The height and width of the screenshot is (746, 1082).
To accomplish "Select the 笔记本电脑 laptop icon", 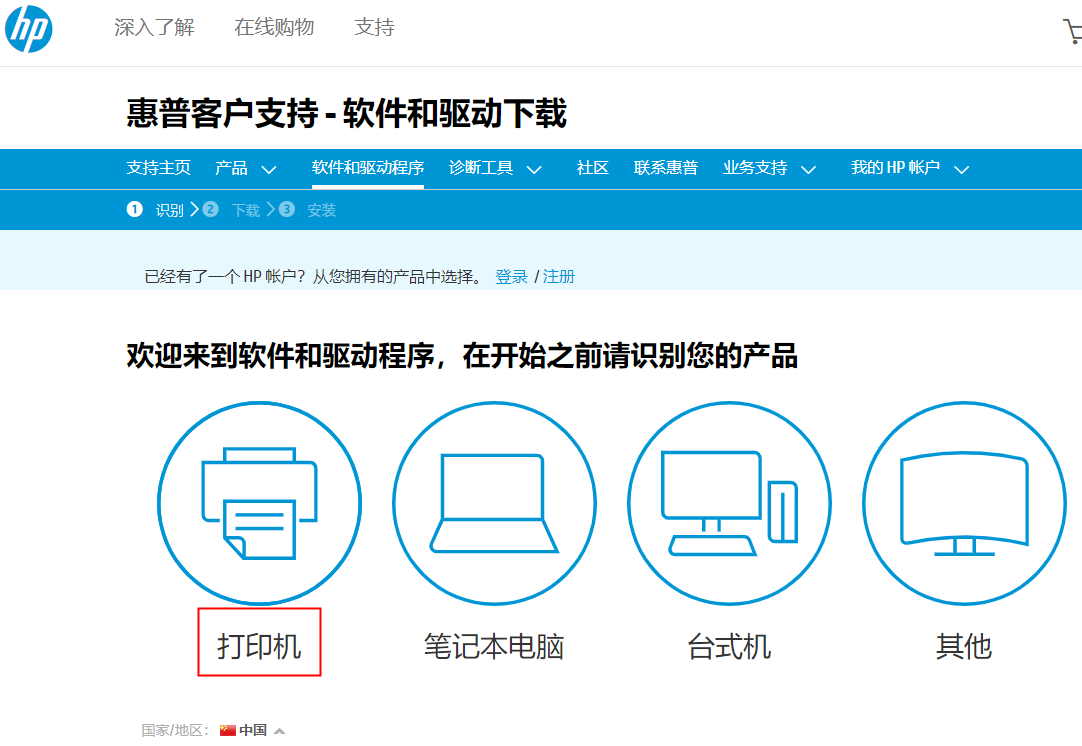I will pyautogui.click(x=494, y=503).
